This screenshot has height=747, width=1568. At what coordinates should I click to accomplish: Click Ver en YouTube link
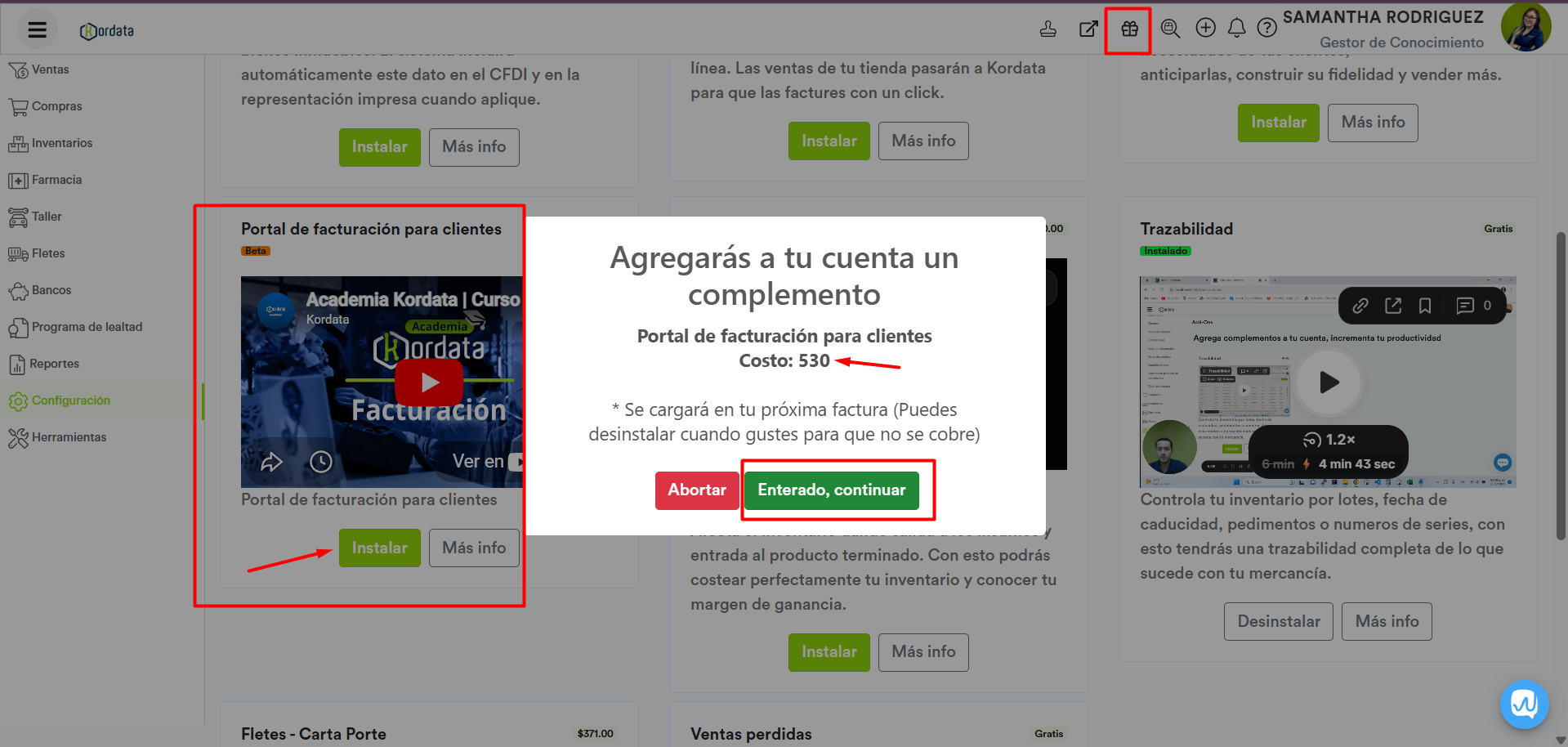click(x=487, y=462)
